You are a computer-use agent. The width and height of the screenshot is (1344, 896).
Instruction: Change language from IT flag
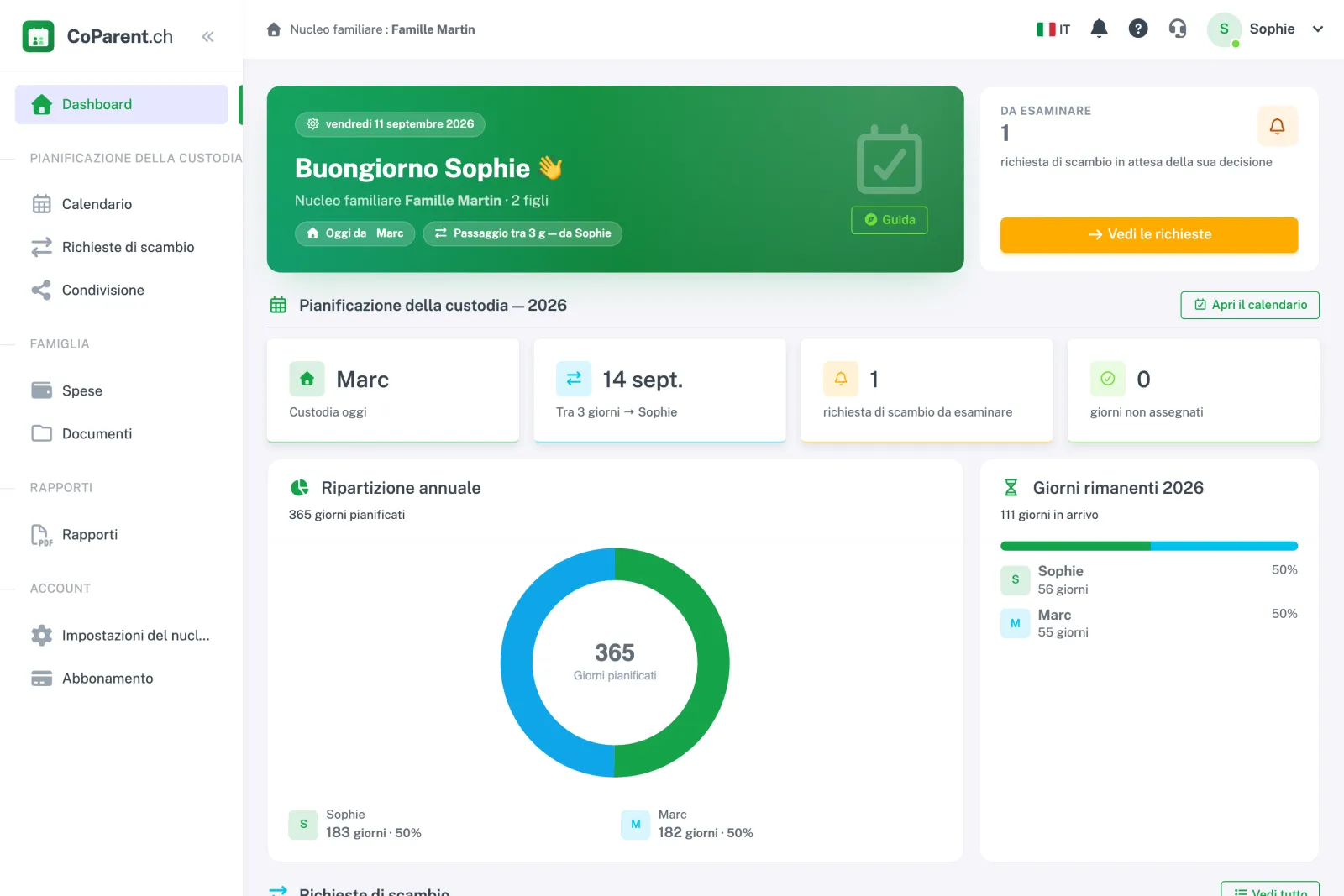1053,29
